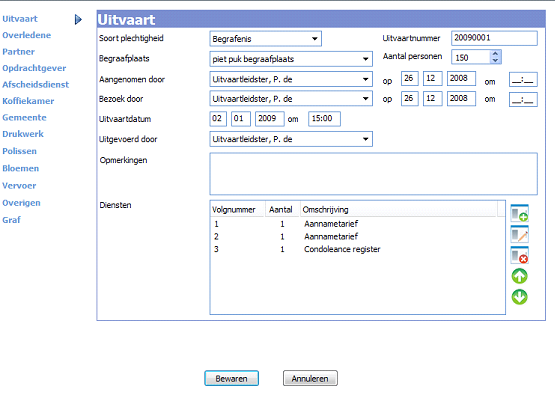Click the Bewaren button
This screenshot has height=407, width=555.
pos(231,378)
